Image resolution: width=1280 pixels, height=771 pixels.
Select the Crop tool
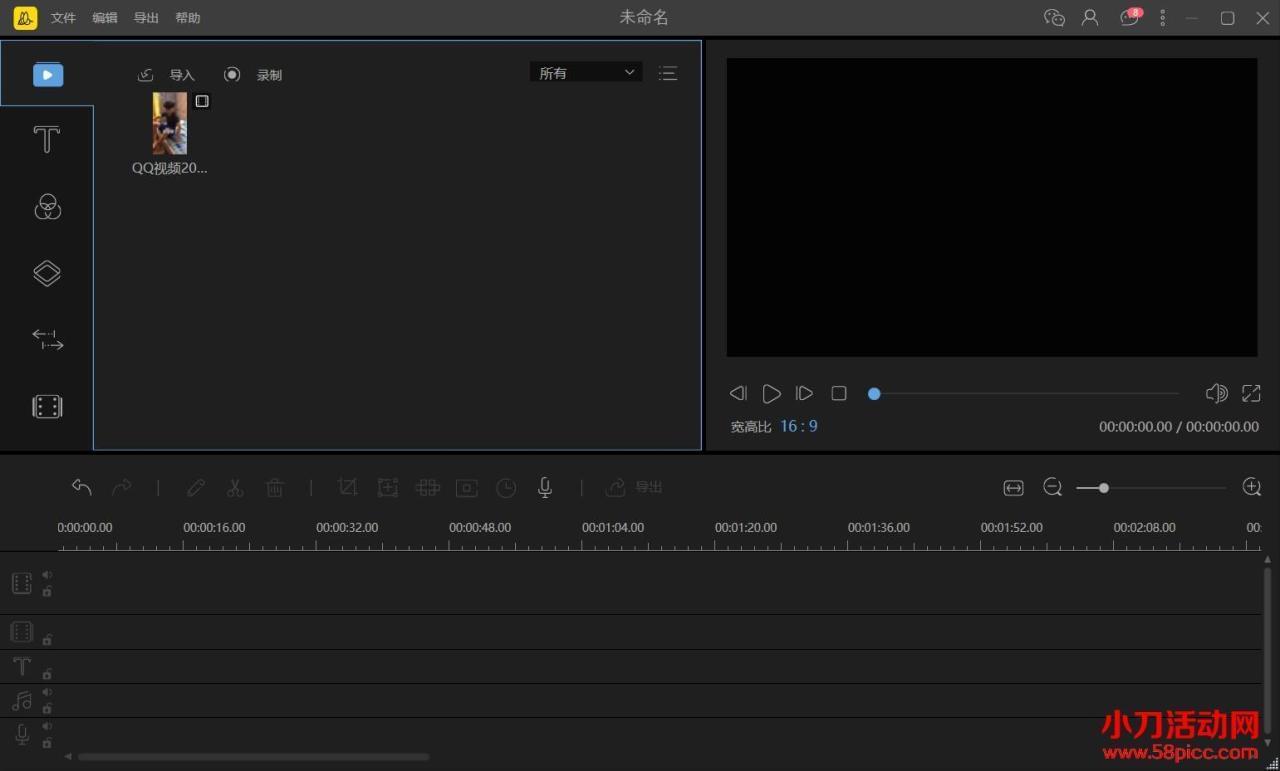point(347,487)
